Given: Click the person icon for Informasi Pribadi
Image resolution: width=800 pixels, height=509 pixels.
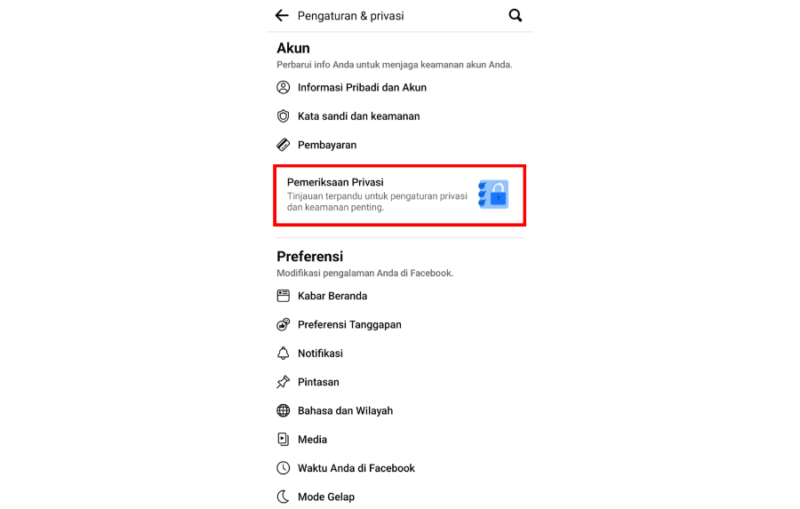Looking at the screenshot, I should [x=283, y=87].
